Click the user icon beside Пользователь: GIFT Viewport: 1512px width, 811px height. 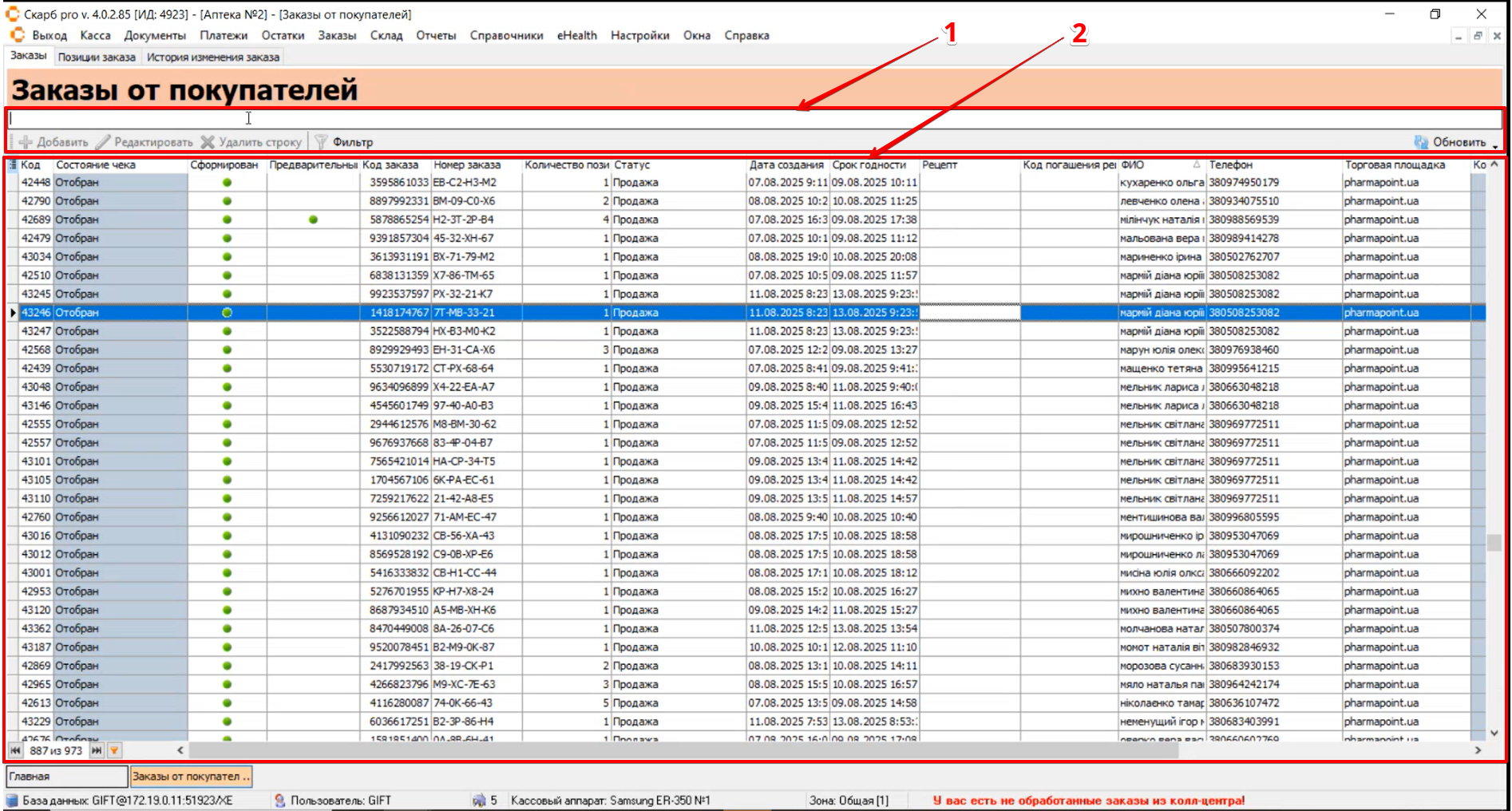pyautogui.click(x=279, y=801)
